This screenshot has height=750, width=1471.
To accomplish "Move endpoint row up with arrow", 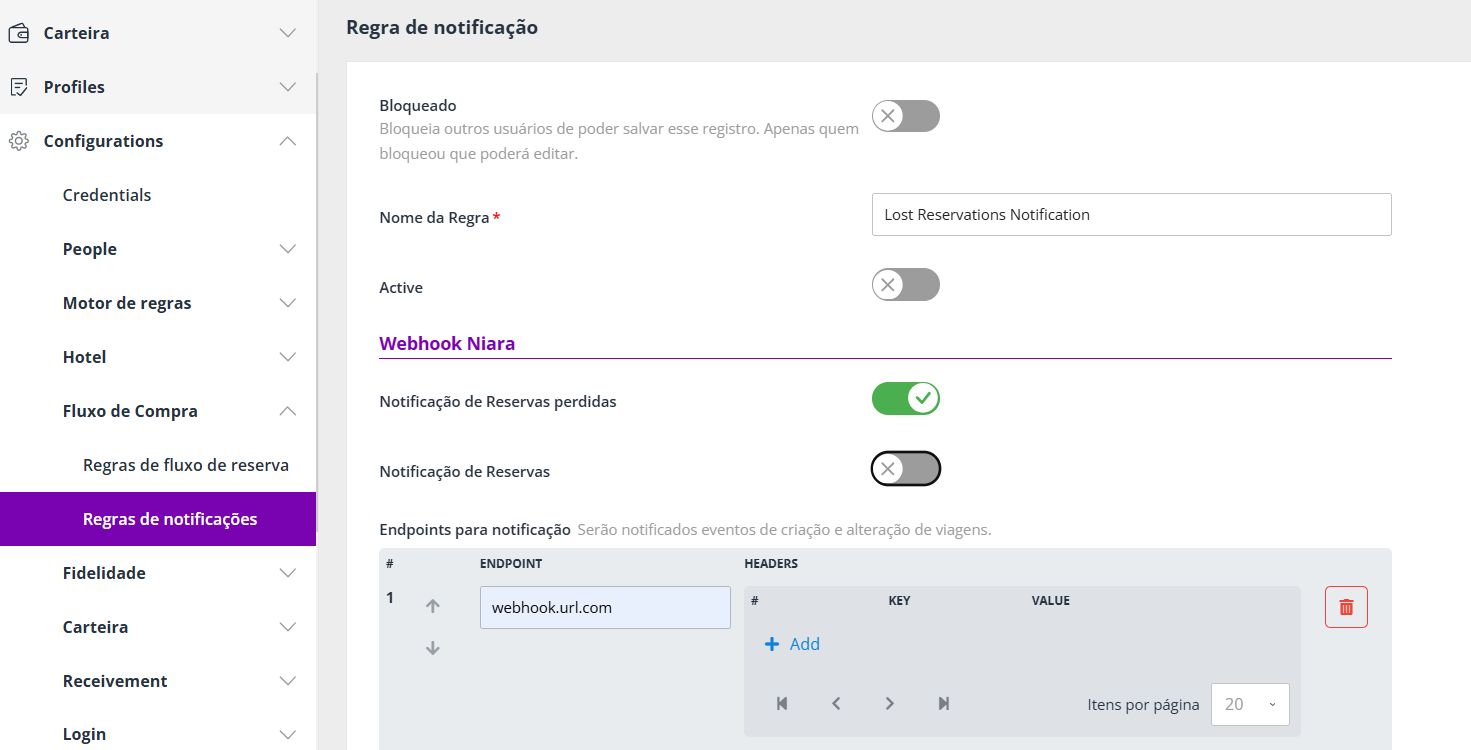I will (x=433, y=606).
